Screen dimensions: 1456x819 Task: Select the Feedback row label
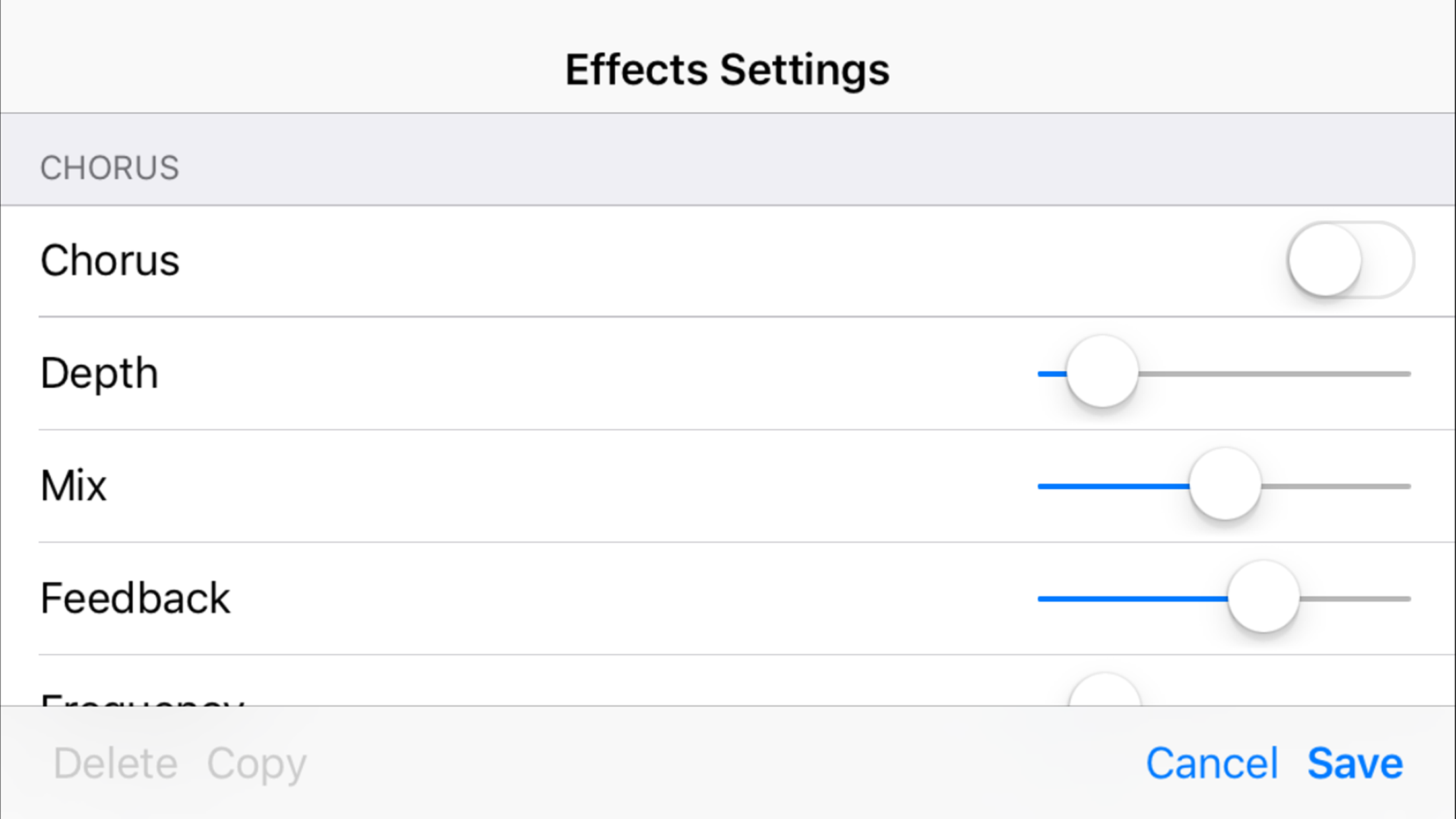(135, 599)
